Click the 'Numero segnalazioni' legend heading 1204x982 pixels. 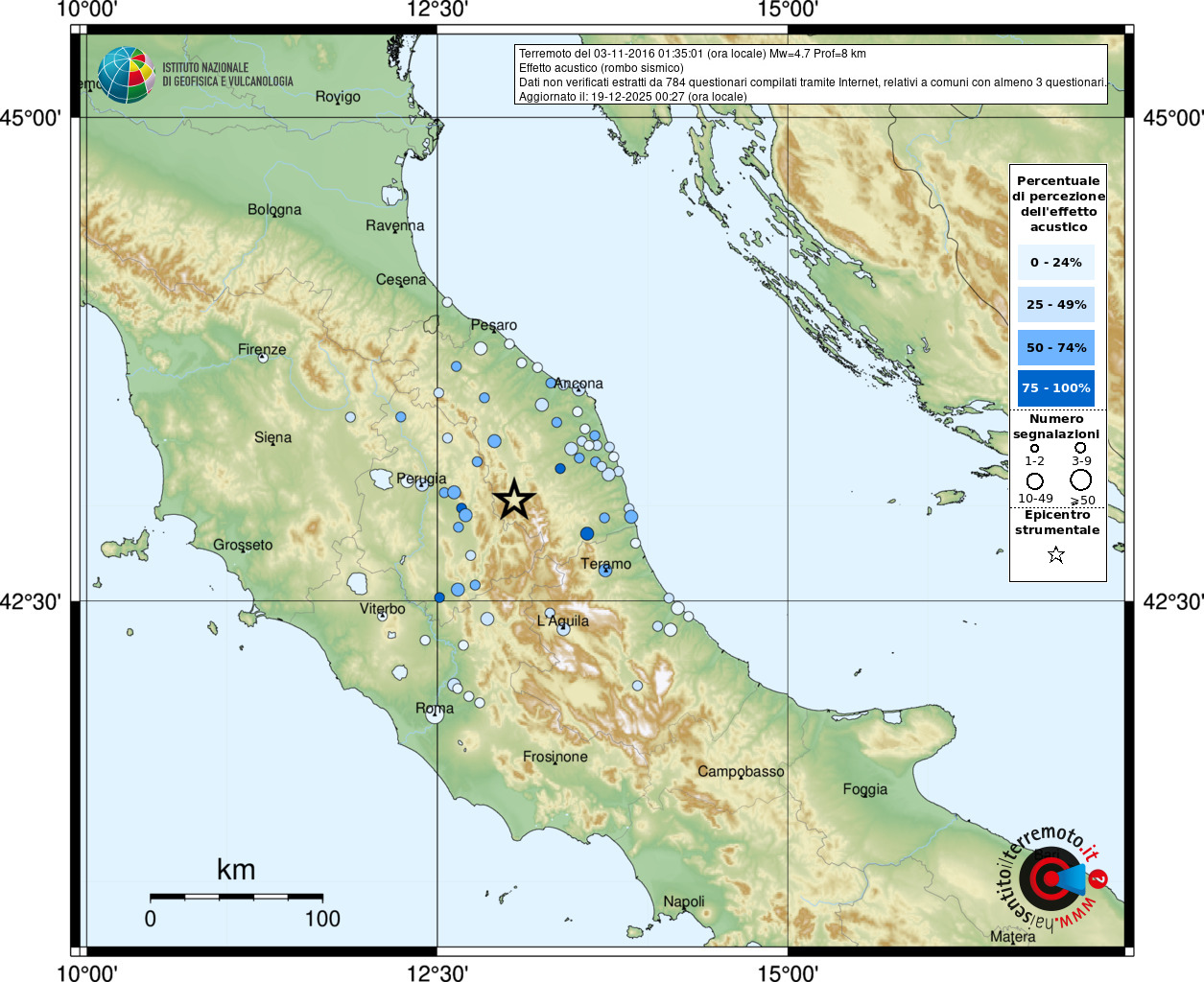click(x=1056, y=427)
